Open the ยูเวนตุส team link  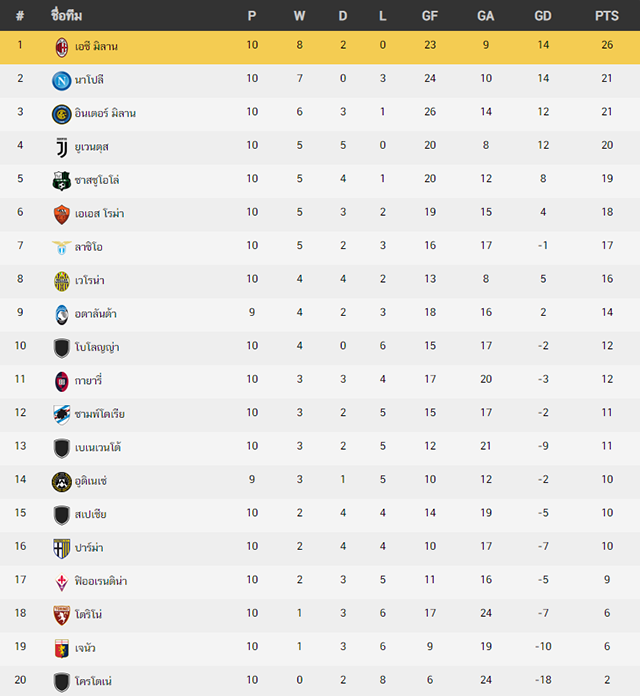(x=91, y=147)
